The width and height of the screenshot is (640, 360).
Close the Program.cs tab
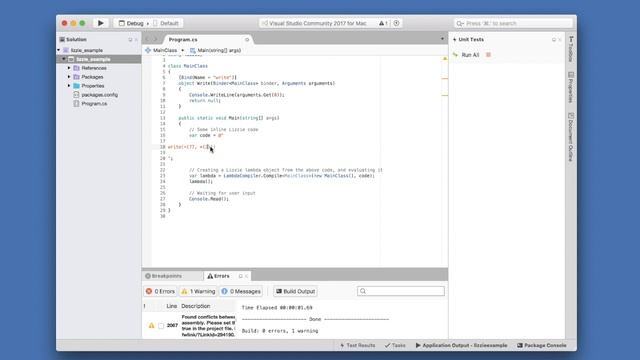tap(247, 40)
